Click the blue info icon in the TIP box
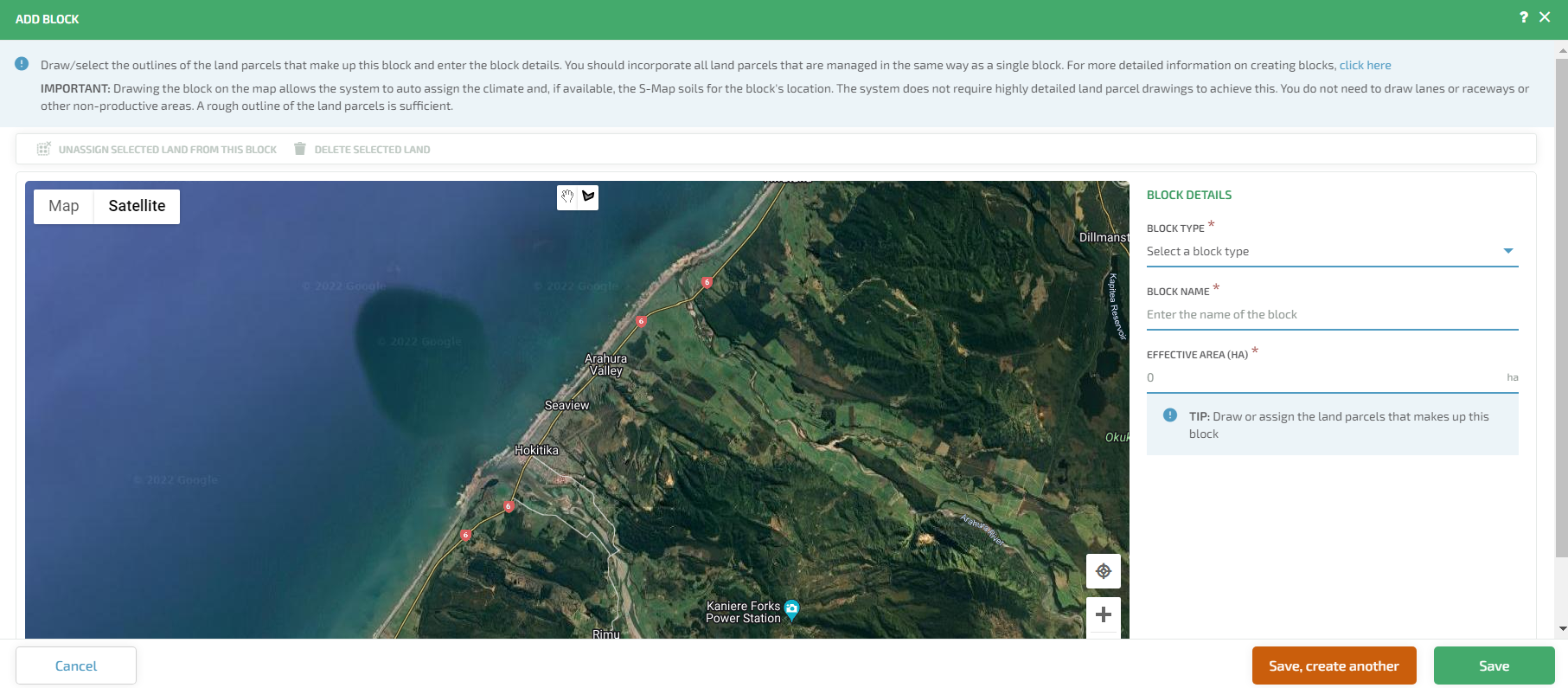Viewport: 1568px width, 688px height. [x=1169, y=415]
